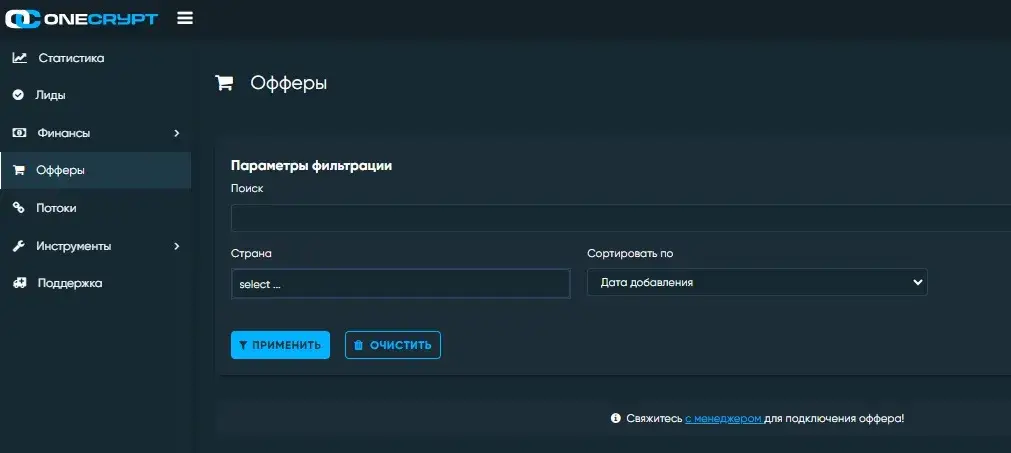The width and height of the screenshot is (1011, 453).
Task: Open Офферы in the sidebar
Action: point(95,171)
